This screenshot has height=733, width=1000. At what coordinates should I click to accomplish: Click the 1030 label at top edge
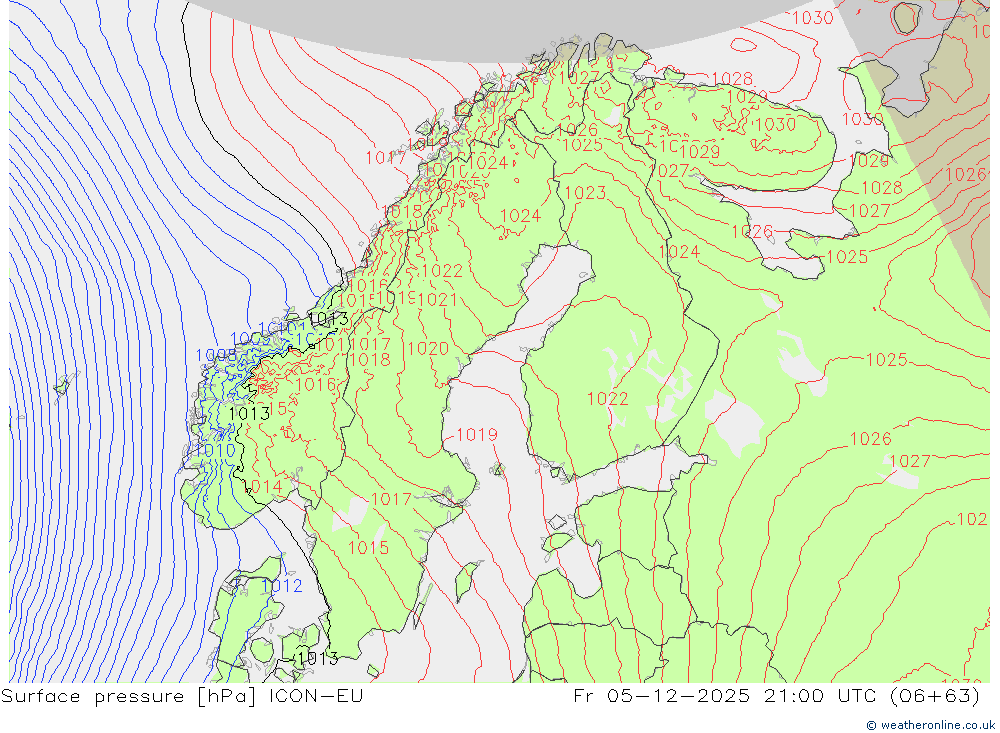pos(812,17)
